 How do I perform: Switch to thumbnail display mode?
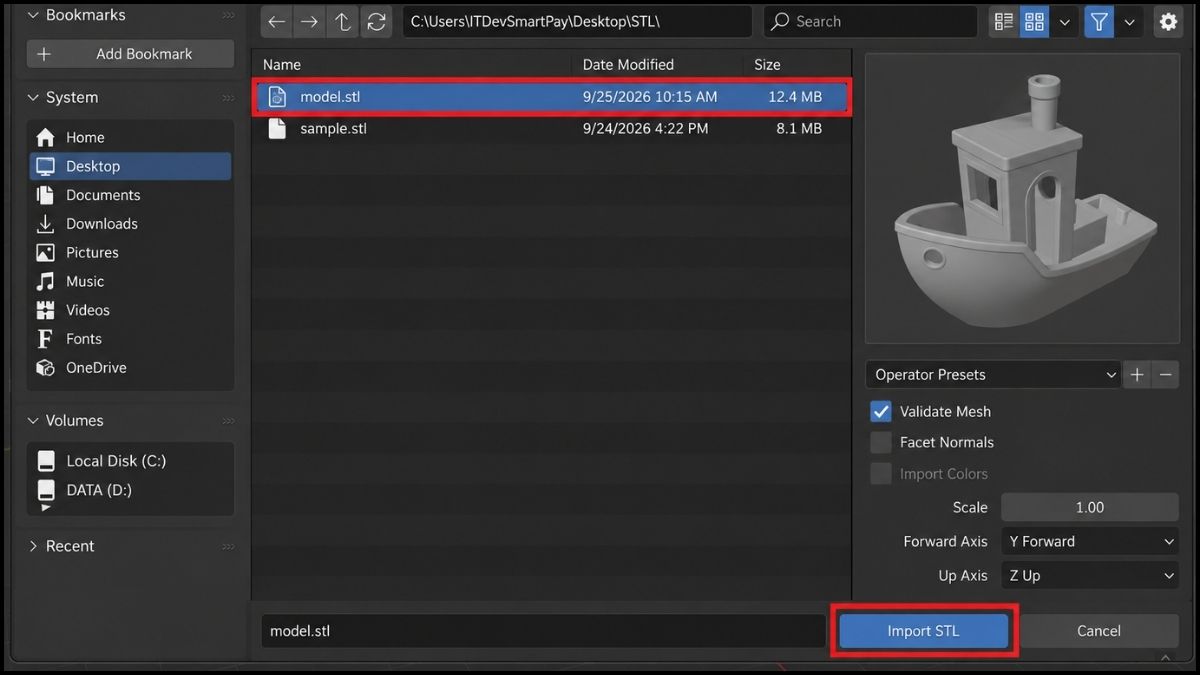1035,21
